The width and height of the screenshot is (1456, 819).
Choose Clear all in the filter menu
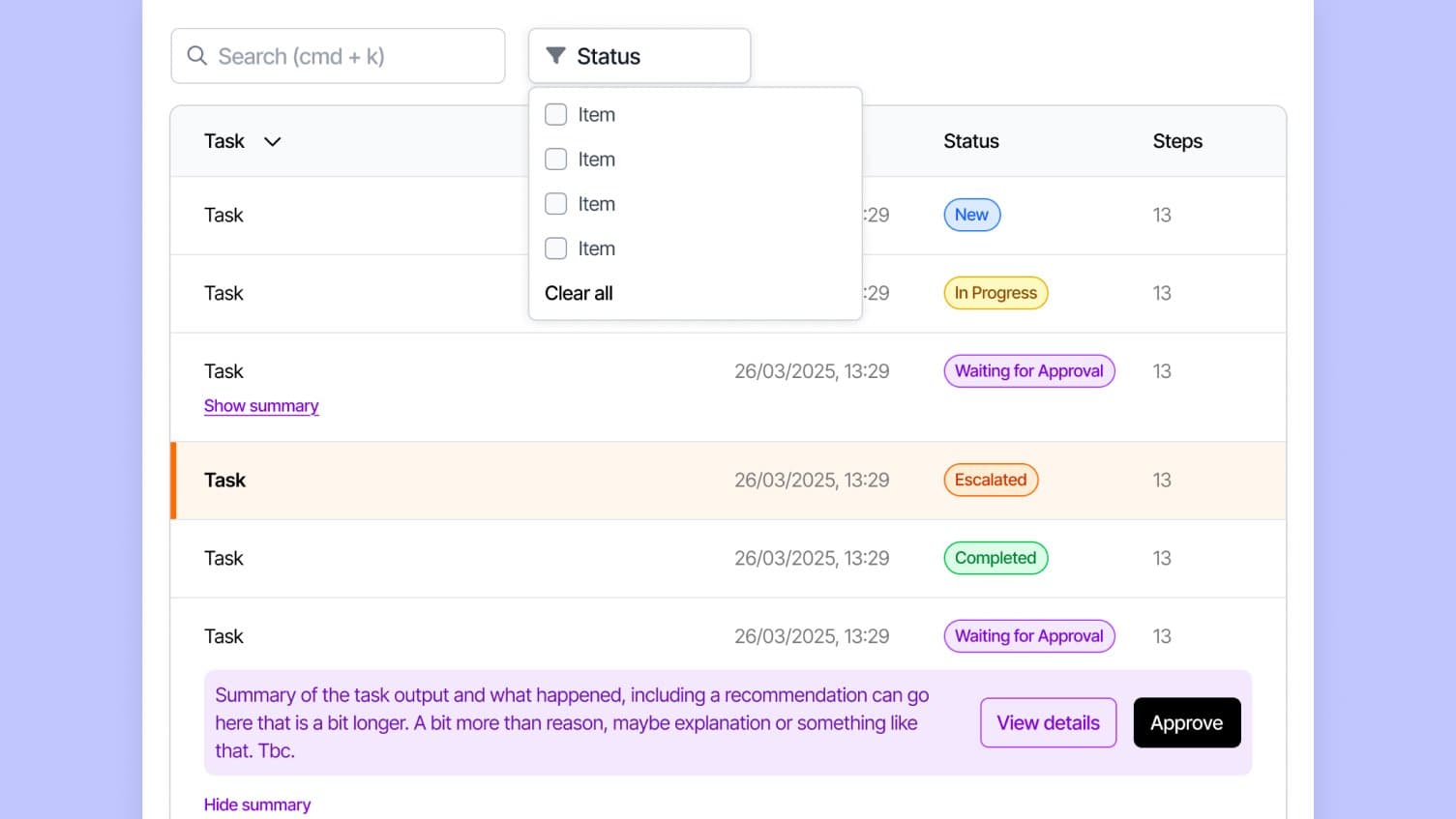coord(579,293)
